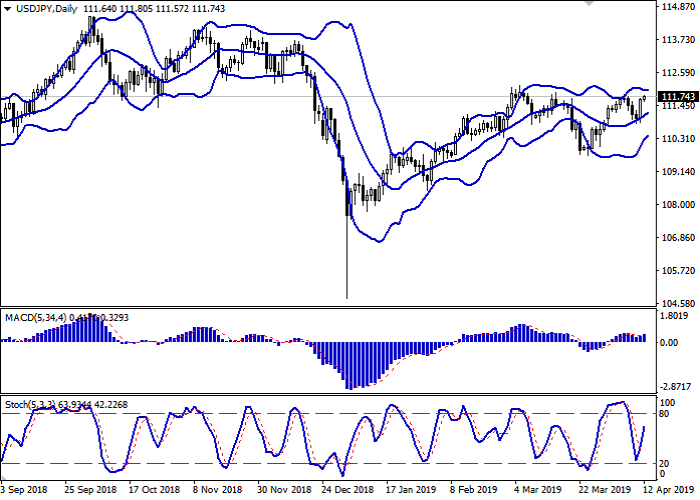Click the 8 Feb 2019 date label
The width and height of the screenshot is (700, 500).
click(x=471, y=491)
